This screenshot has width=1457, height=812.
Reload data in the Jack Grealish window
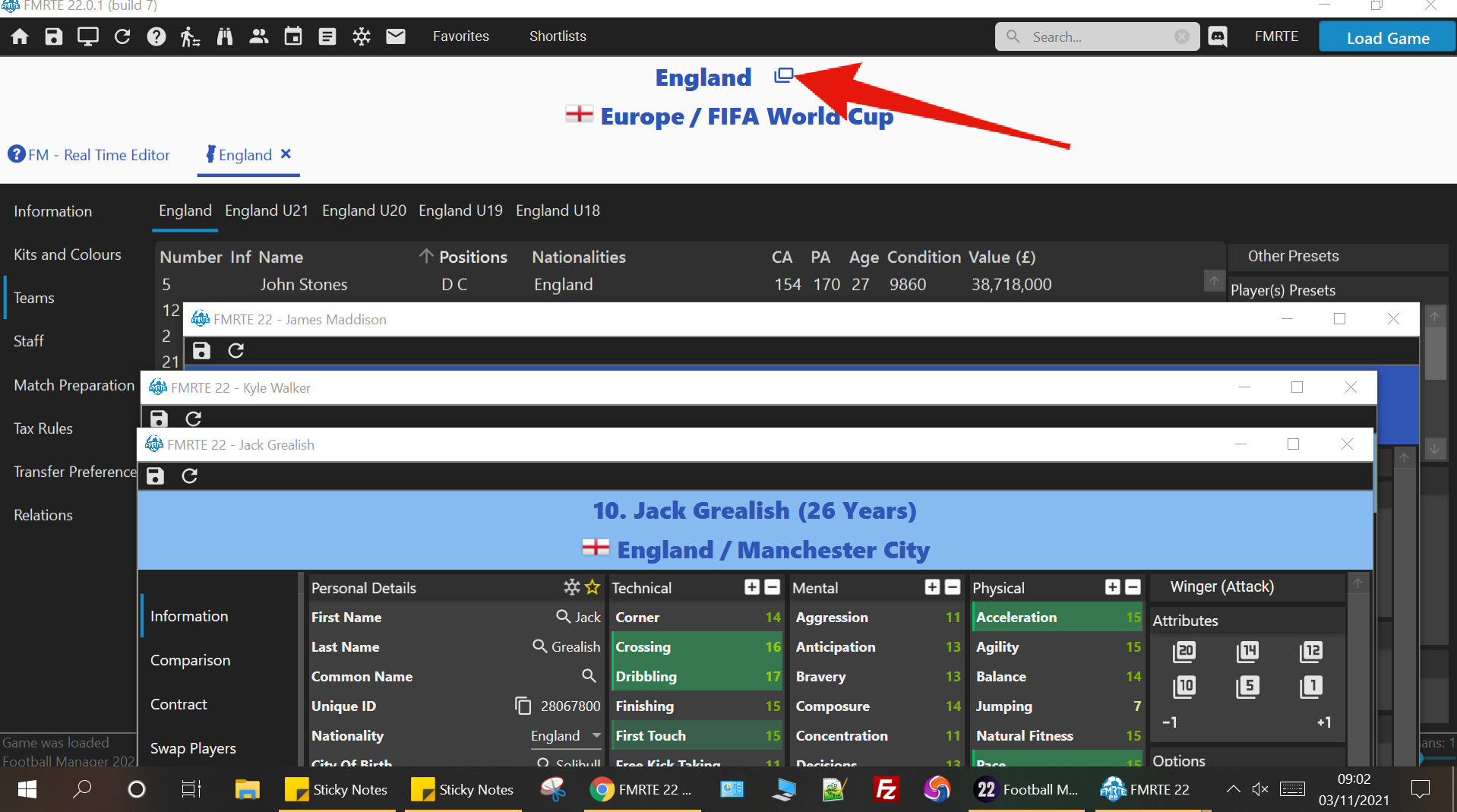(190, 476)
